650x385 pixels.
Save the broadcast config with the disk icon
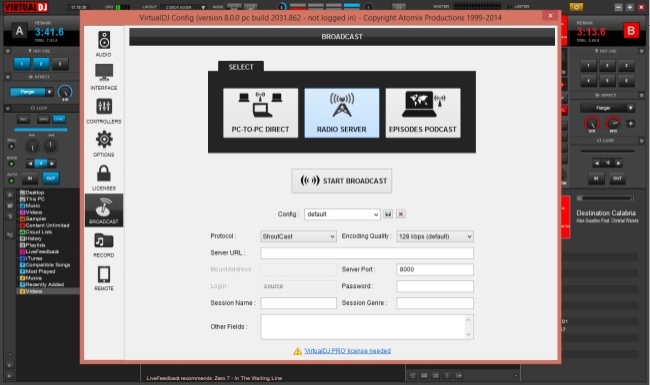[388, 214]
